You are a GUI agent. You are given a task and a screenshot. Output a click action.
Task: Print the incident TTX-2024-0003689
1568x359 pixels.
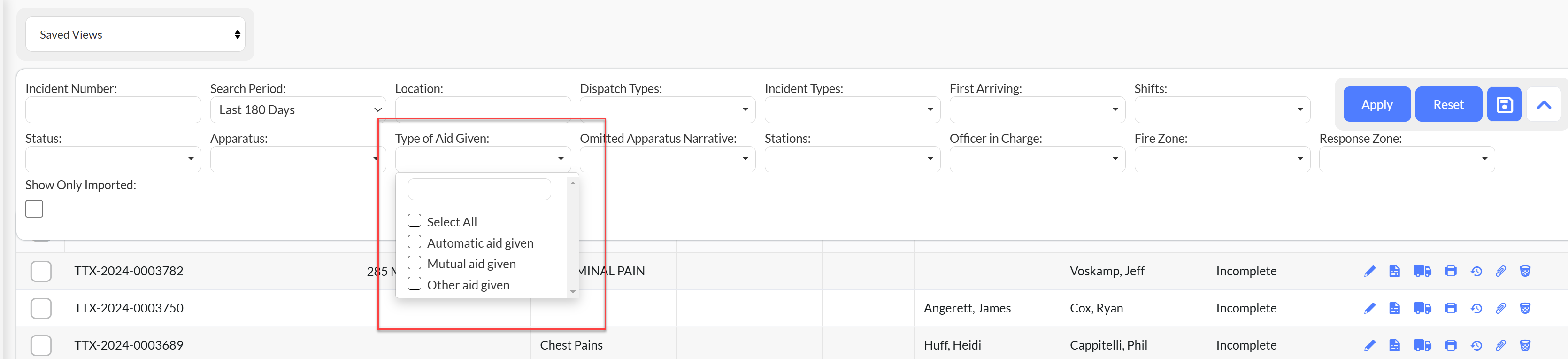click(1451, 345)
